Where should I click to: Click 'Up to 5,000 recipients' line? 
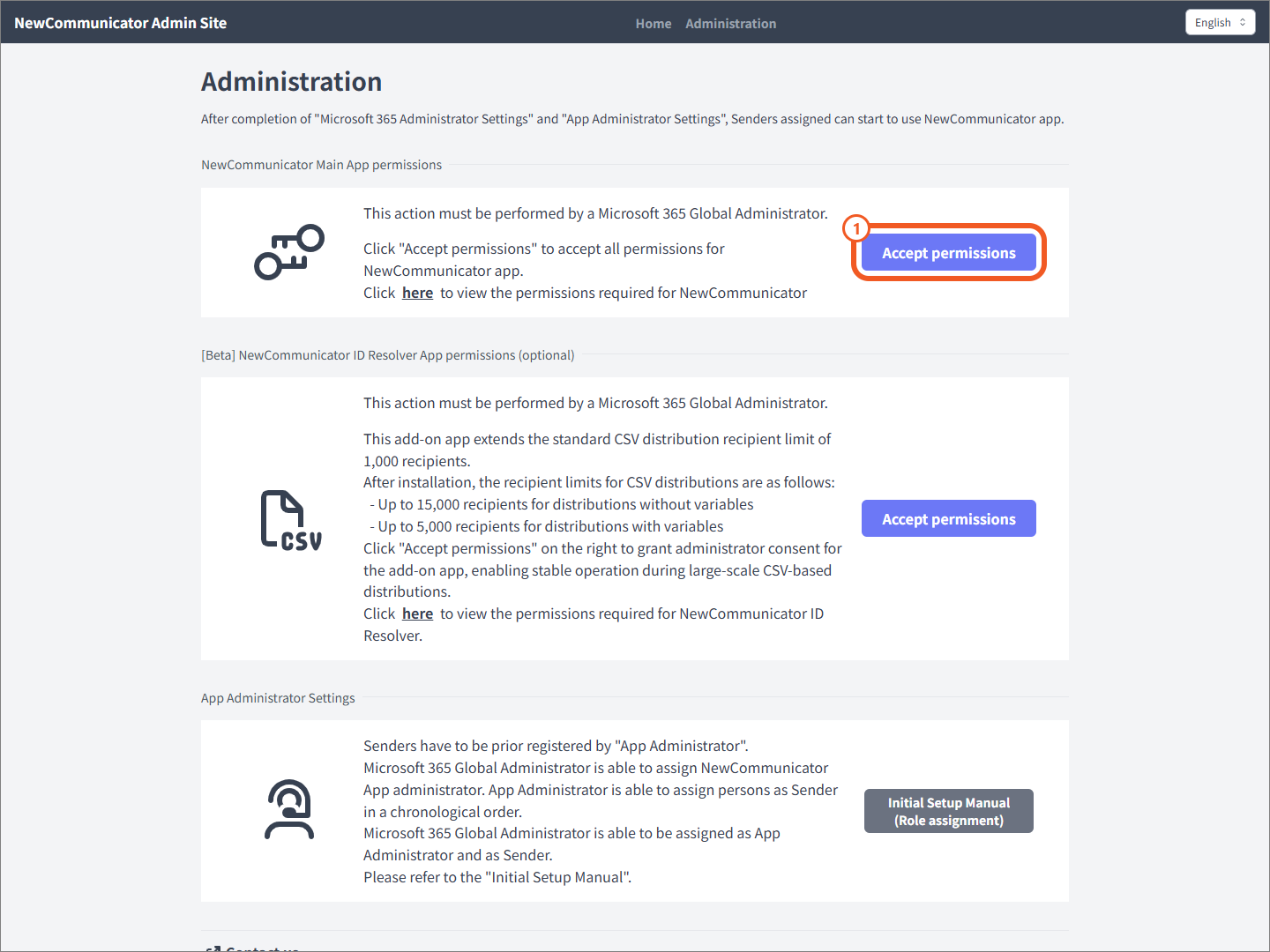click(x=547, y=526)
